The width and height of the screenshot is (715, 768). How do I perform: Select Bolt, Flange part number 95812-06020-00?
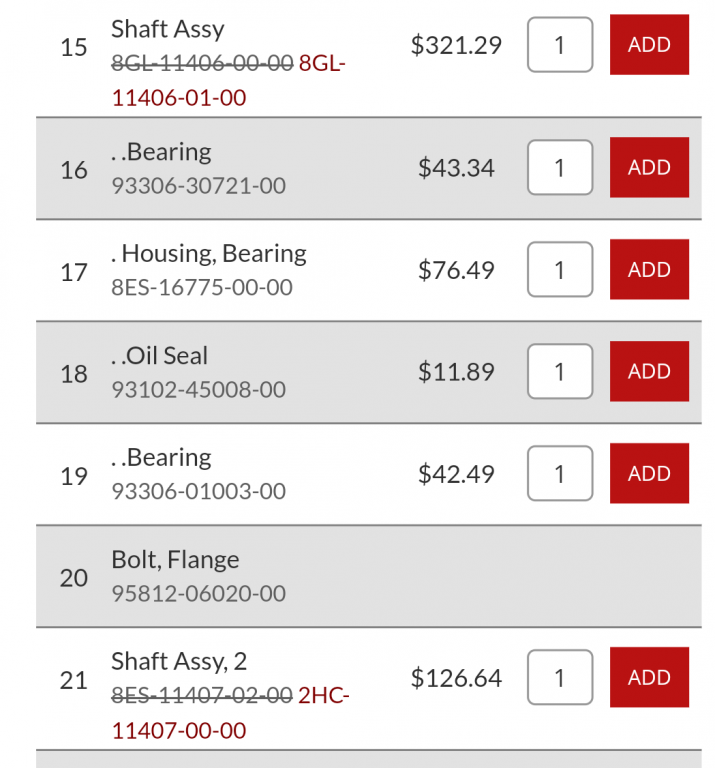tap(198, 594)
